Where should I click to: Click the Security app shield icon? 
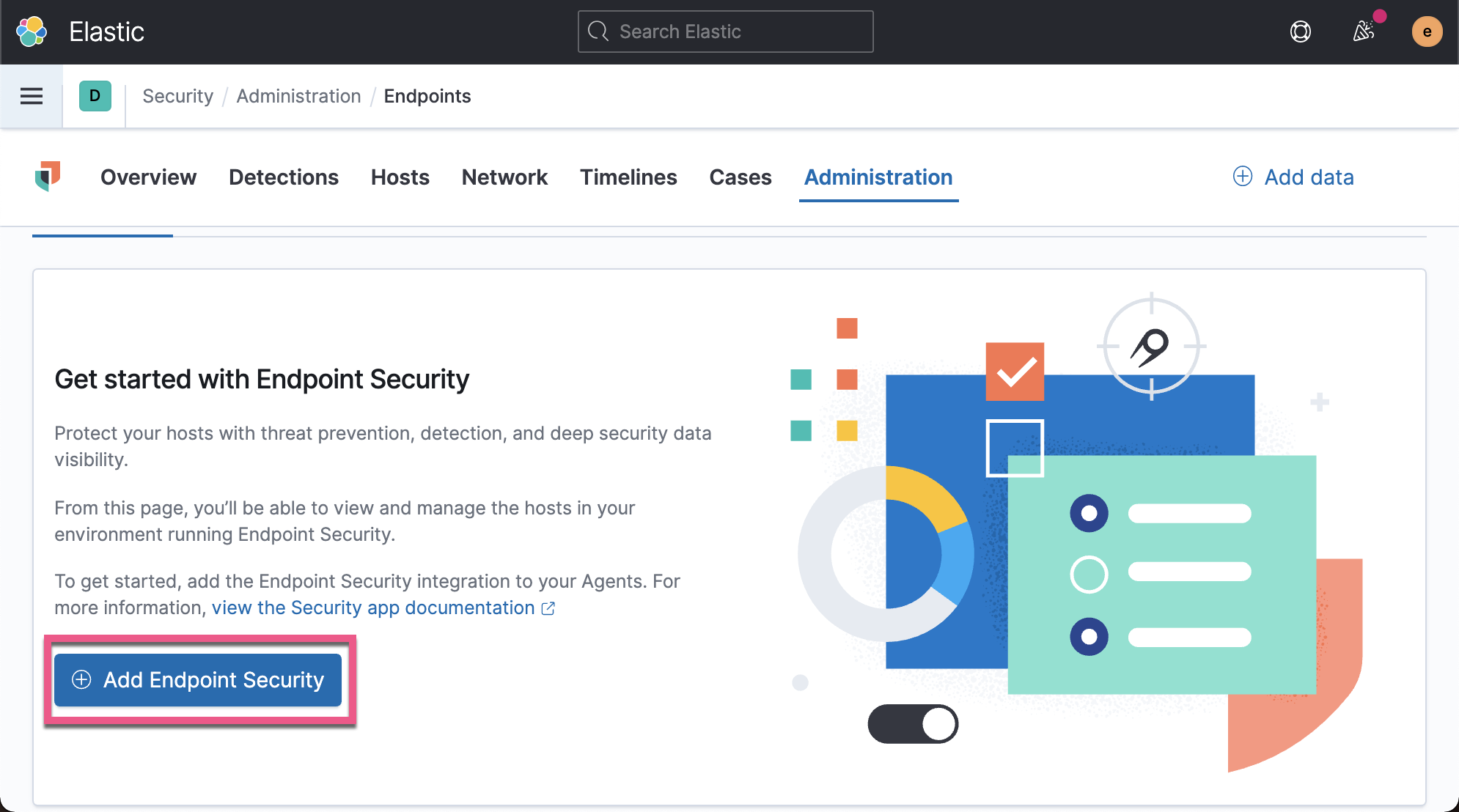(x=48, y=177)
